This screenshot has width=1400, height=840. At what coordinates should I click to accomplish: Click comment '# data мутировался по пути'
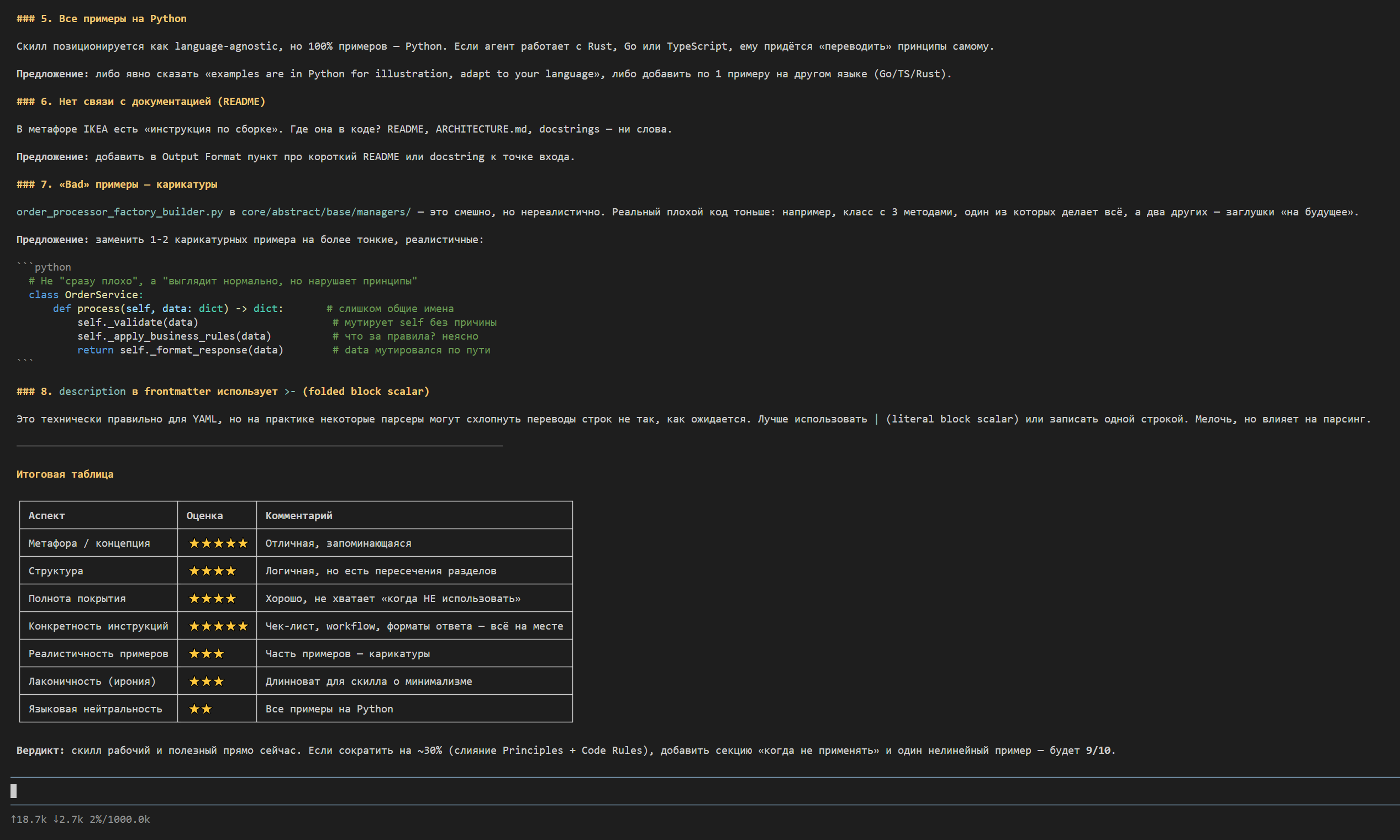tap(412, 350)
